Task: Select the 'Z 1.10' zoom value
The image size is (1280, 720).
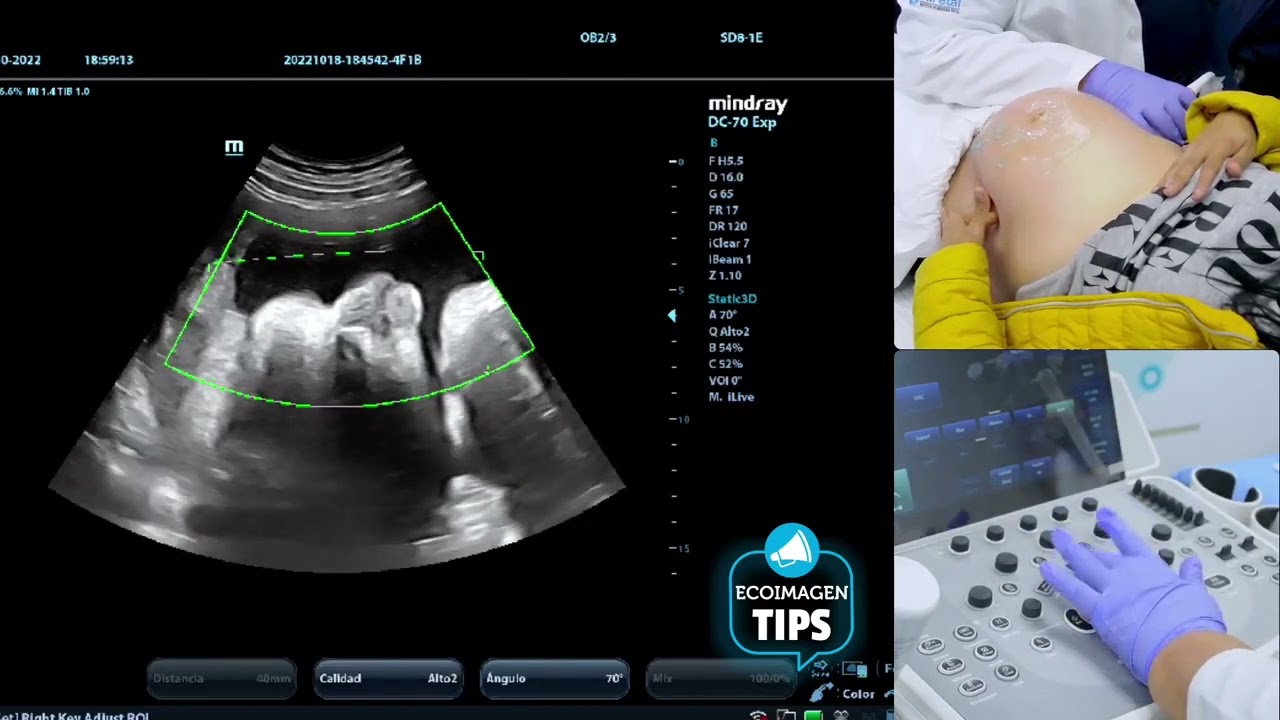Action: click(725, 275)
